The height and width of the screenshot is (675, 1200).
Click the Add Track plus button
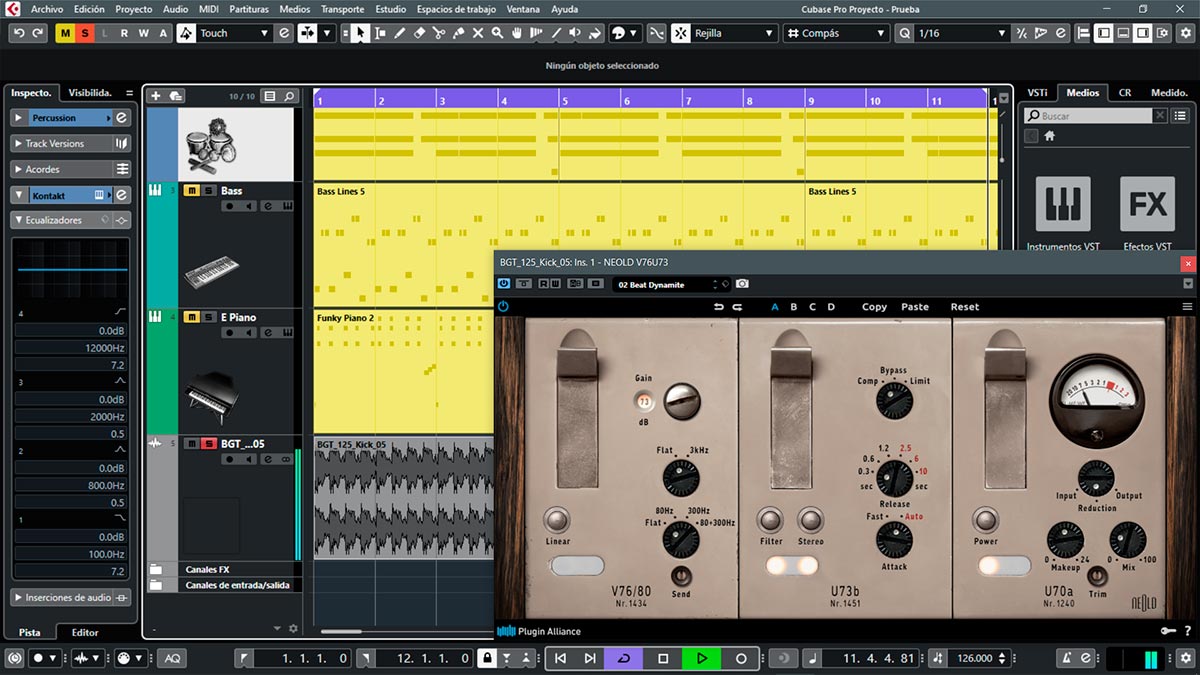[x=155, y=96]
